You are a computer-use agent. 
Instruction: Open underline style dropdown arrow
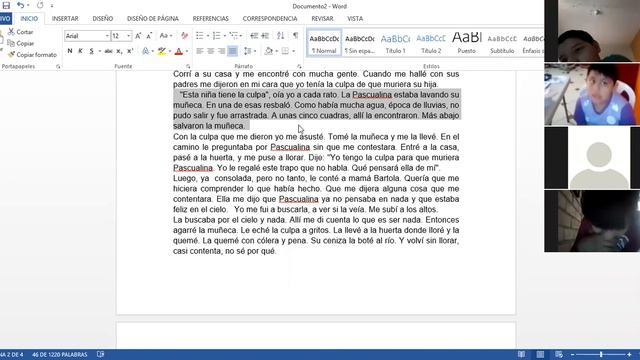point(99,51)
